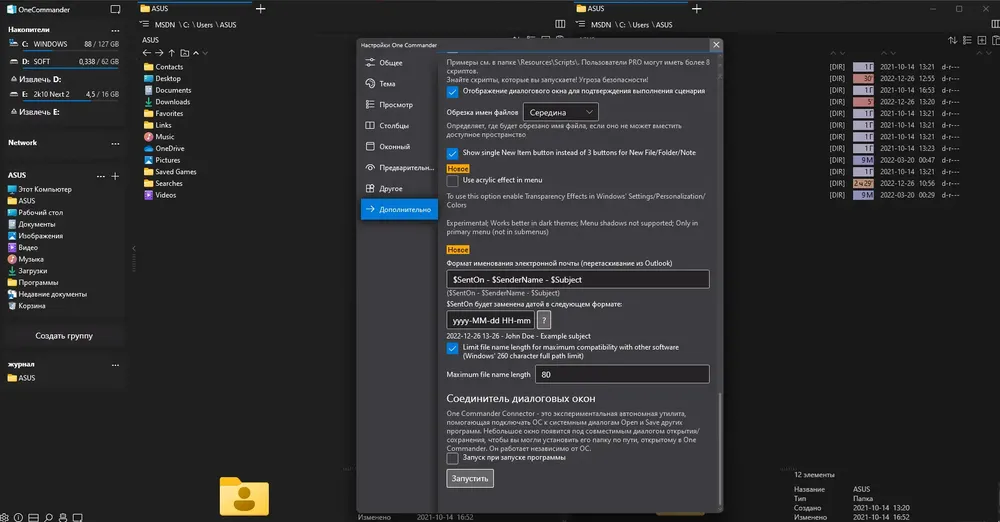1000x522 pixels.
Task: Enable the Use acrylic effect in menu checkbox
Action: (x=452, y=181)
